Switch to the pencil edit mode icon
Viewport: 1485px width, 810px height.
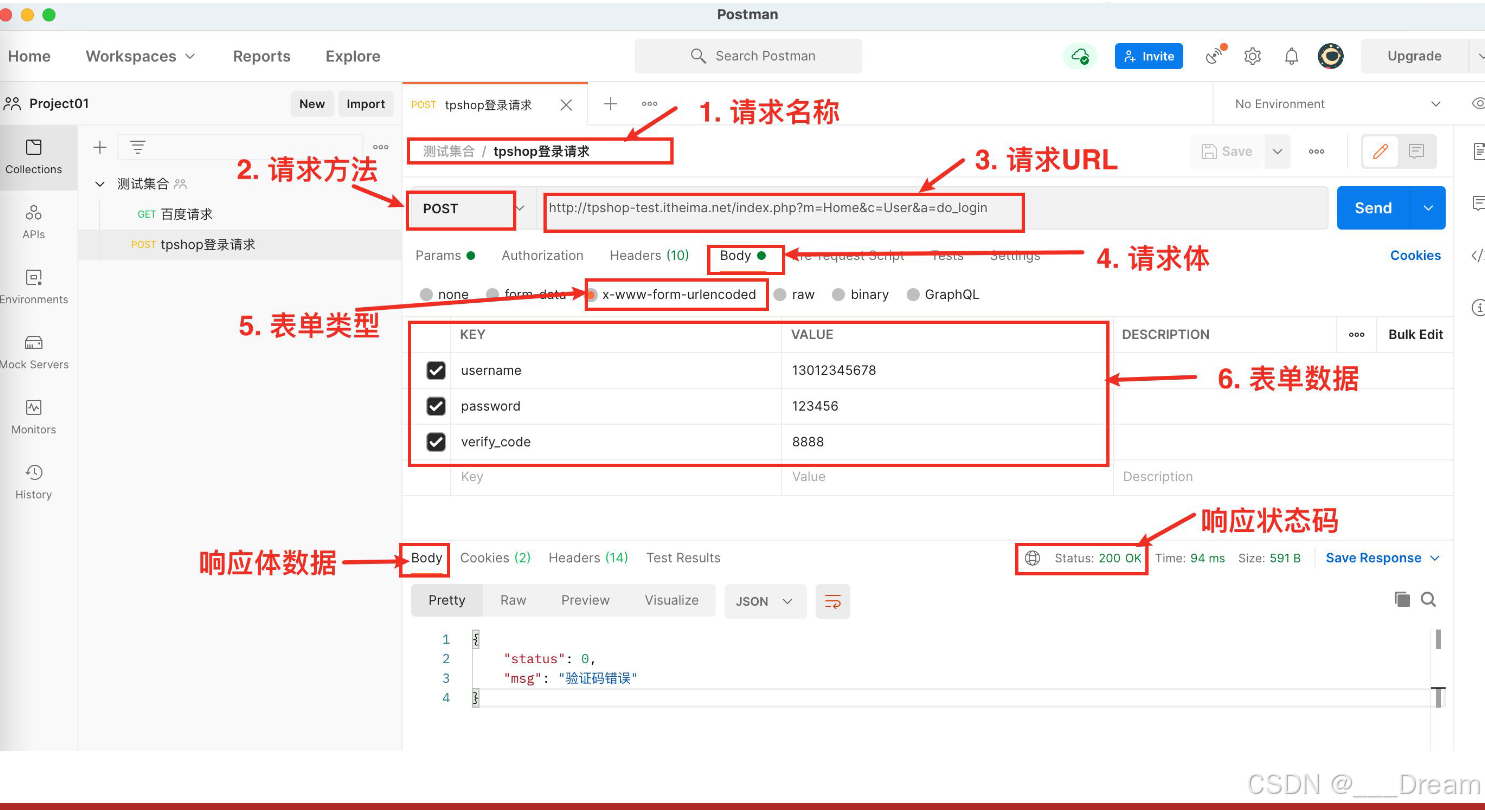click(x=1381, y=152)
